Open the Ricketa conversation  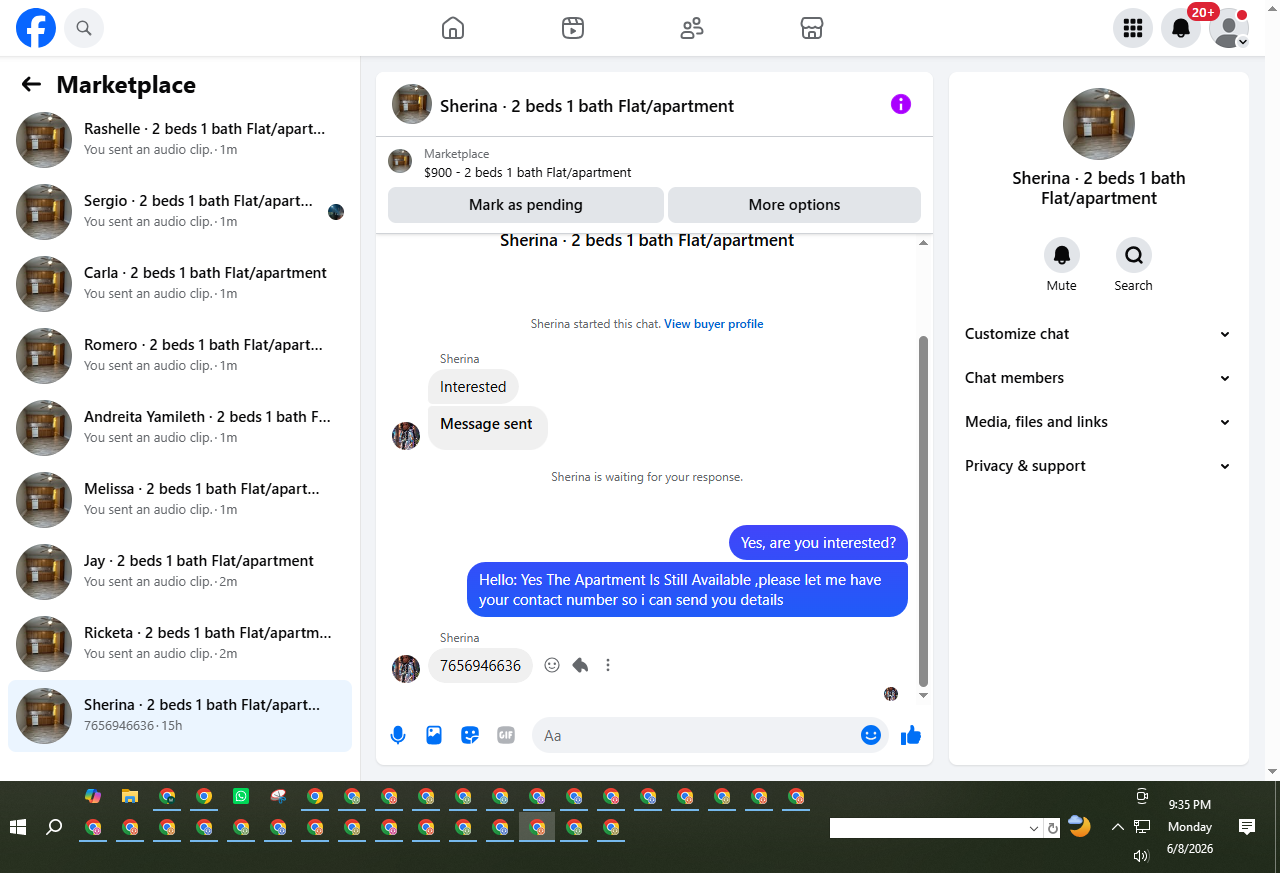[180, 644]
